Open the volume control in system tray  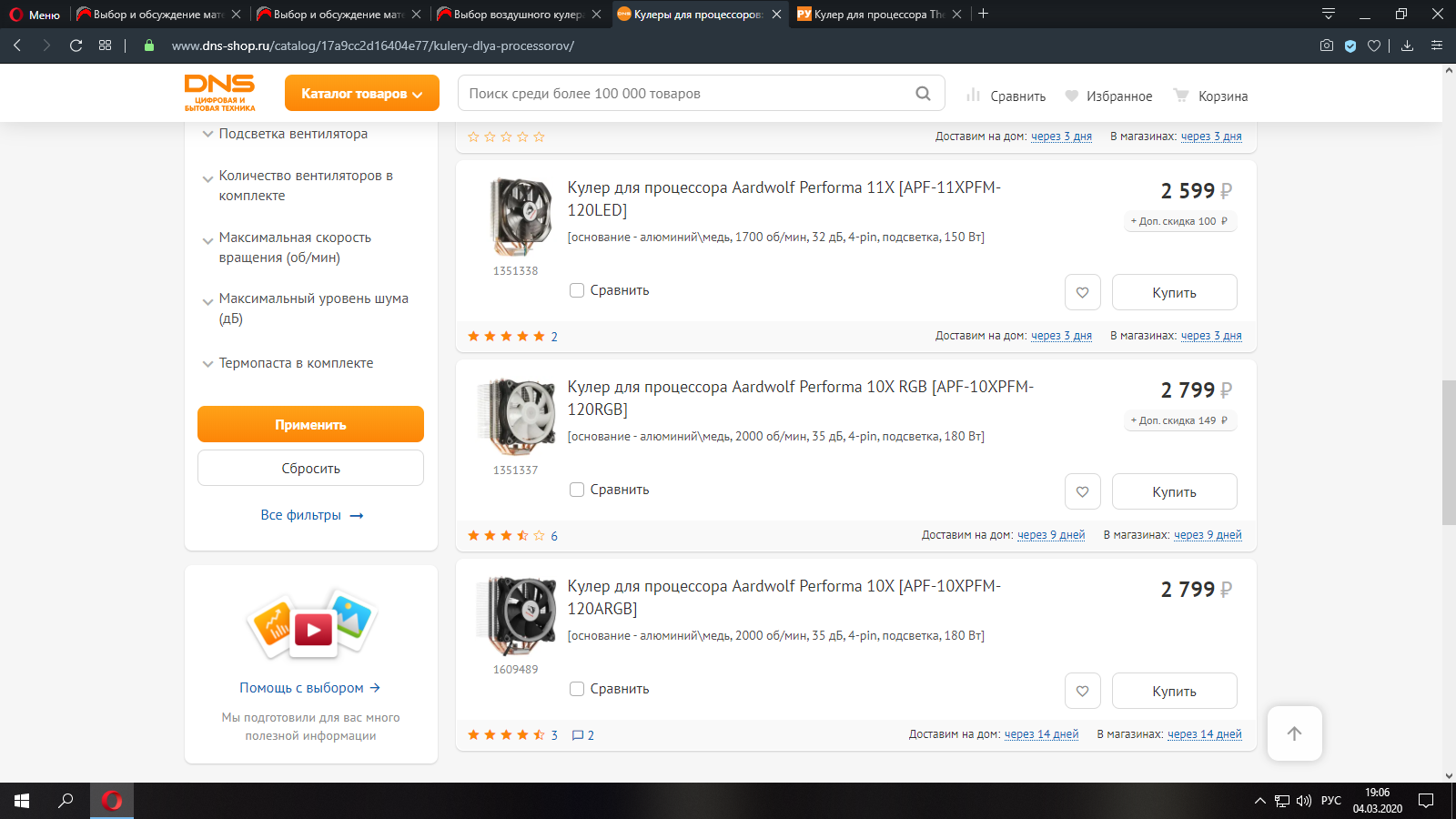coord(1304,801)
